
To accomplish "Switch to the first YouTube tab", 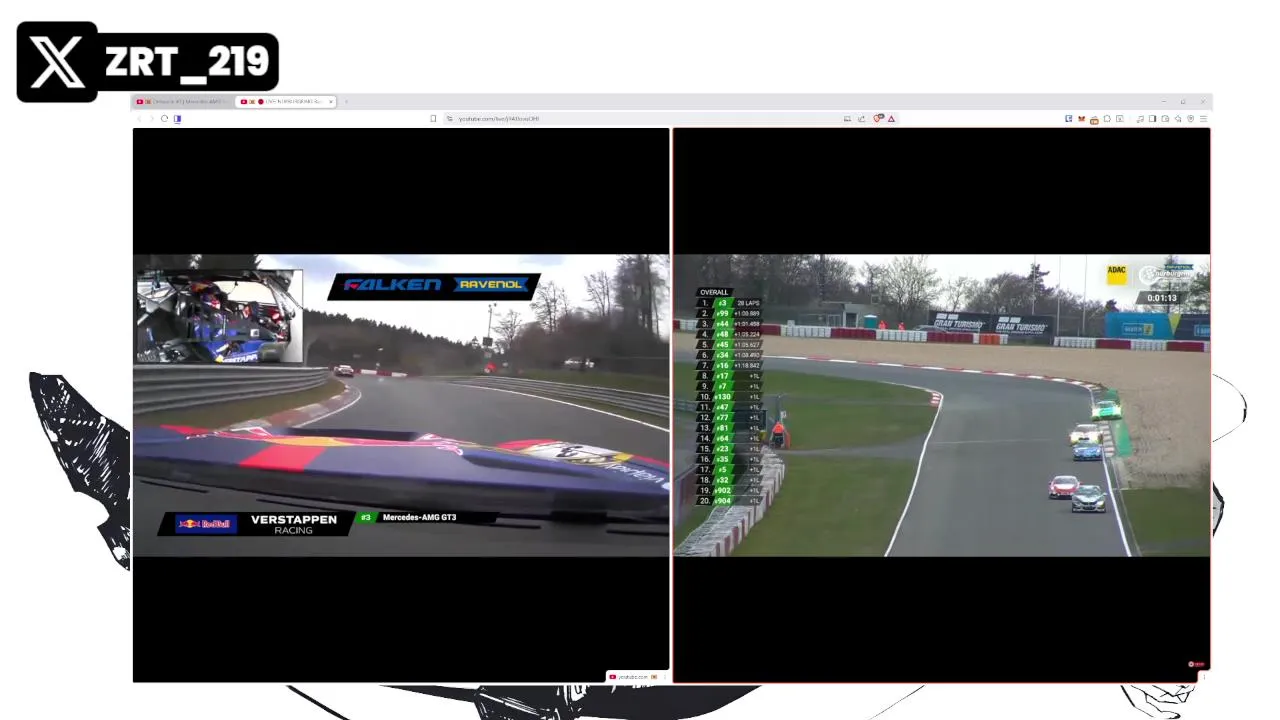I will [183, 101].
